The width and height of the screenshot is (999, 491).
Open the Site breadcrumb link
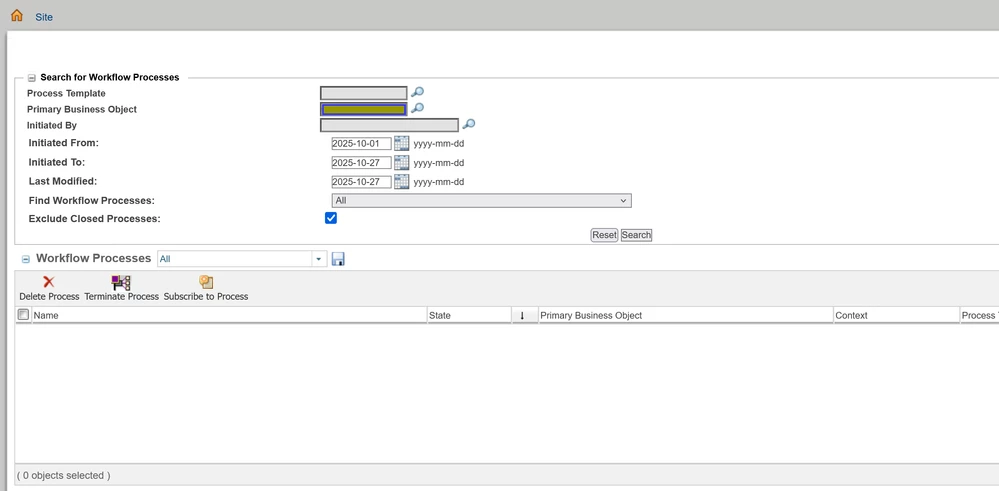44,17
